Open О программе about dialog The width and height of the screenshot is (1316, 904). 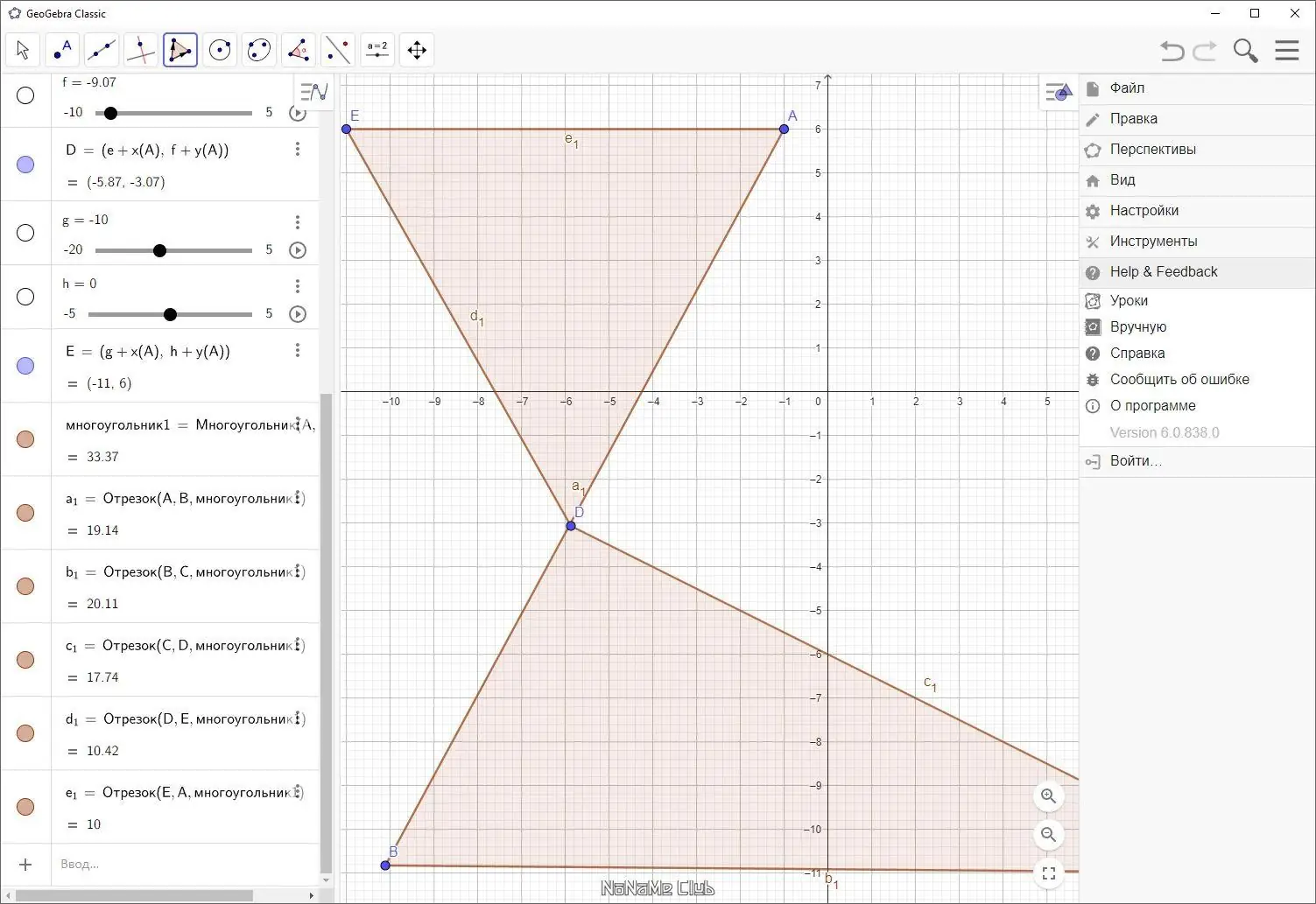[x=1197, y=406]
